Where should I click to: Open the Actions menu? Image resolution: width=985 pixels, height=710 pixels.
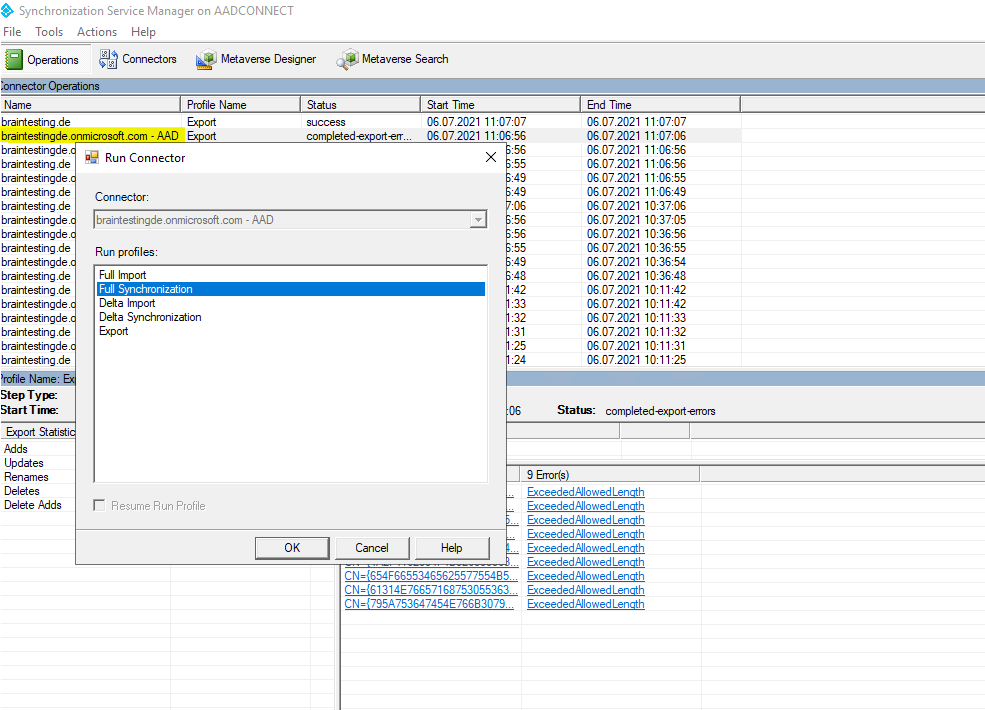[97, 31]
